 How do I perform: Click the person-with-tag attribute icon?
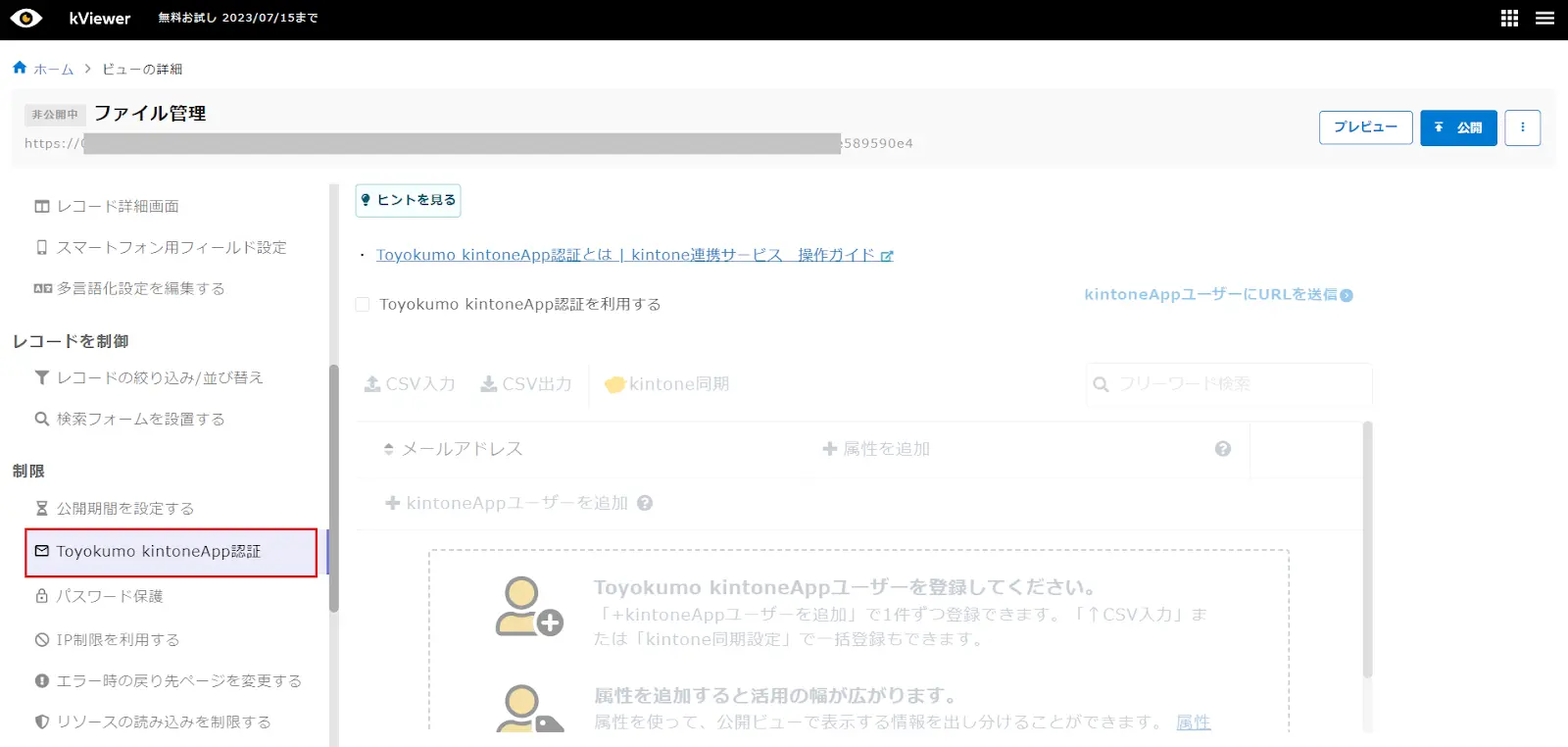coord(528,709)
